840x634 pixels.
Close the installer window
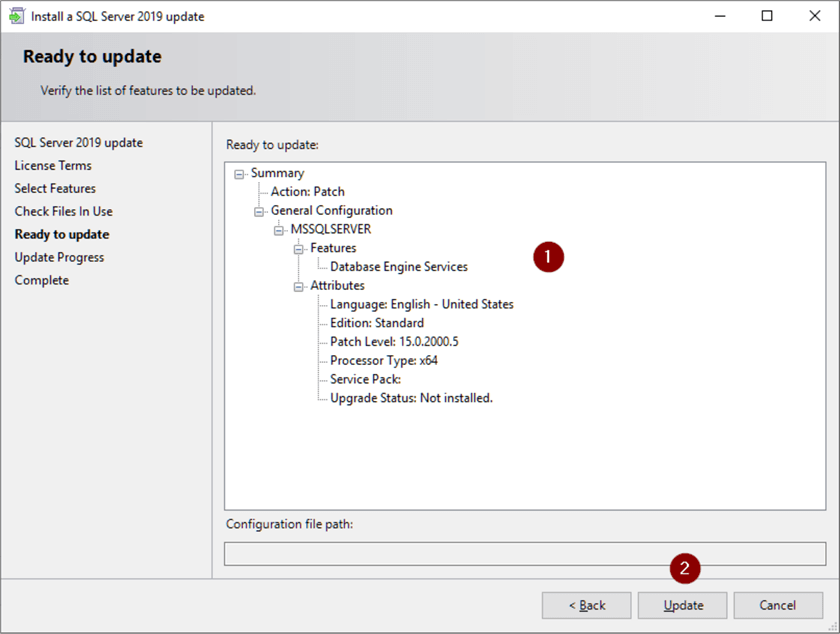[814, 16]
